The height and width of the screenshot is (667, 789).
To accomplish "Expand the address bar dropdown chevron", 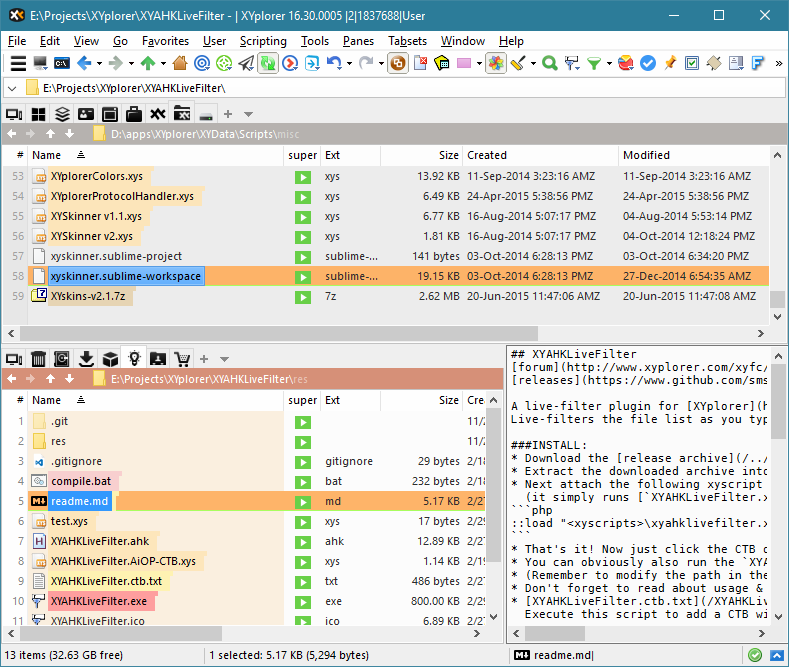I will click(12, 88).
